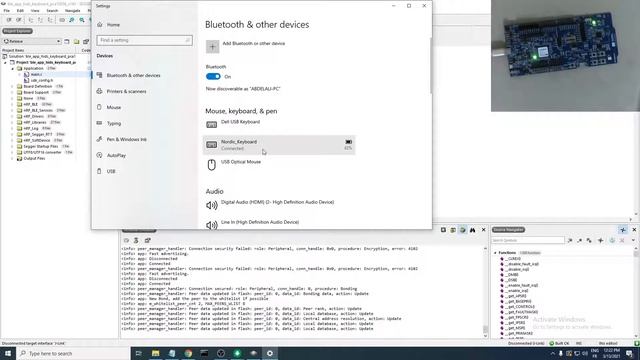640x360 pixels.
Task: Open Typing settings page
Action: [x=113, y=123]
